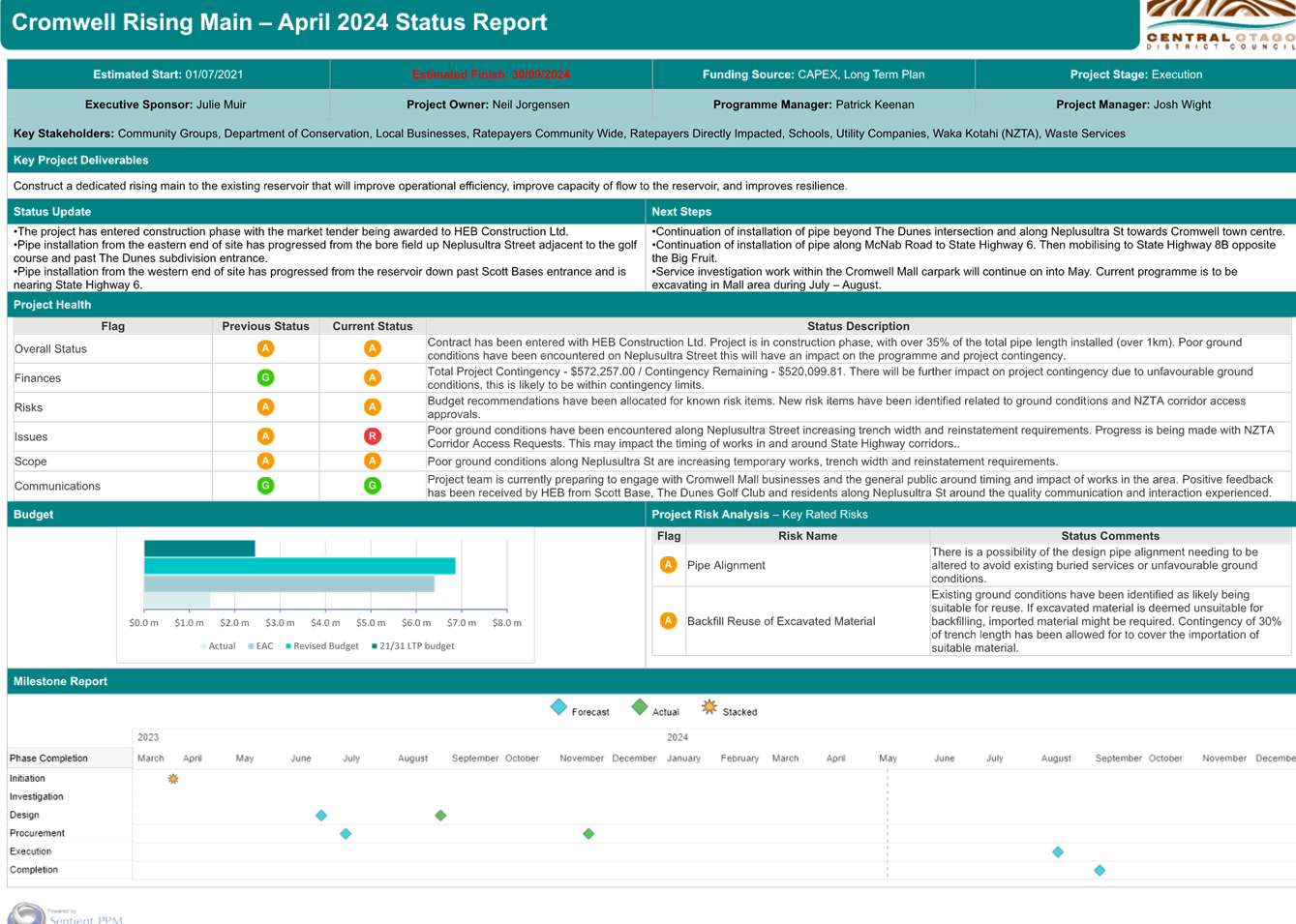Click Executive Sponsor Julie Muir
This screenshot has height=924, width=1296.
point(166,104)
